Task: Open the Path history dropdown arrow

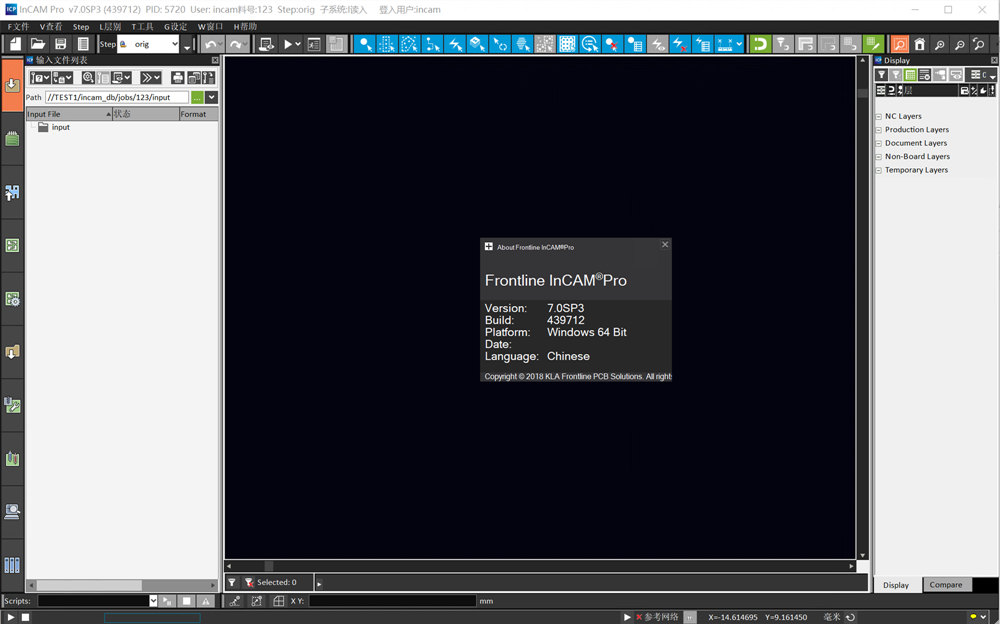Action: 212,98
